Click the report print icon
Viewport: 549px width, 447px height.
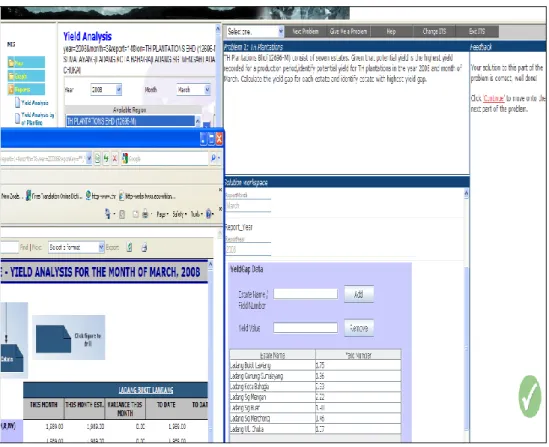pos(144,247)
